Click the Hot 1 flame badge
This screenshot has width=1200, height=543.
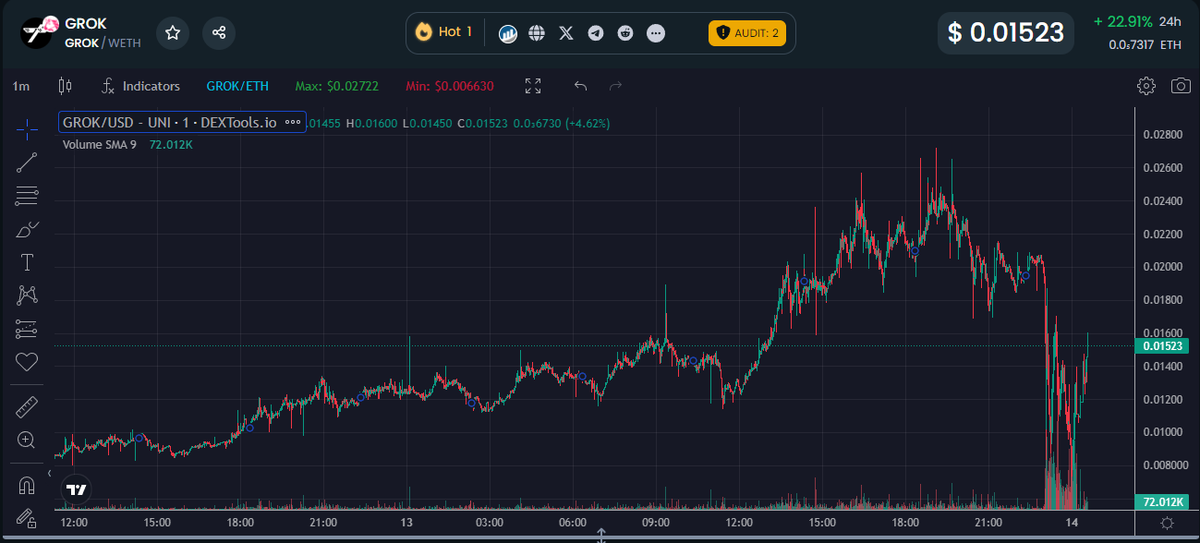point(444,32)
